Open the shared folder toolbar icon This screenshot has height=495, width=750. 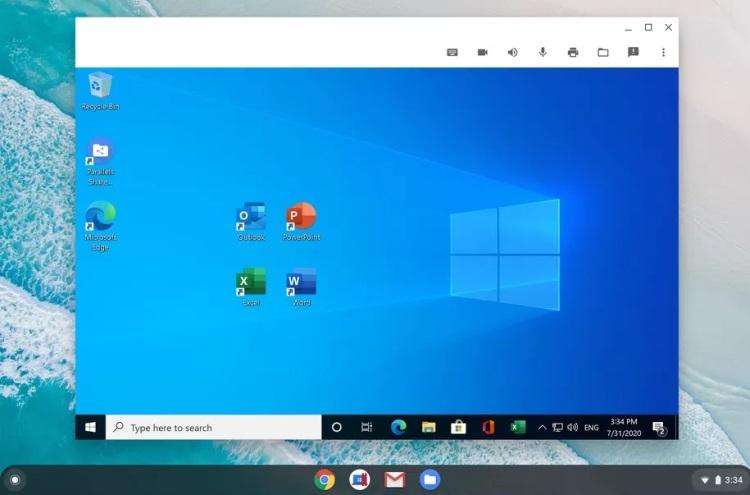(603, 52)
